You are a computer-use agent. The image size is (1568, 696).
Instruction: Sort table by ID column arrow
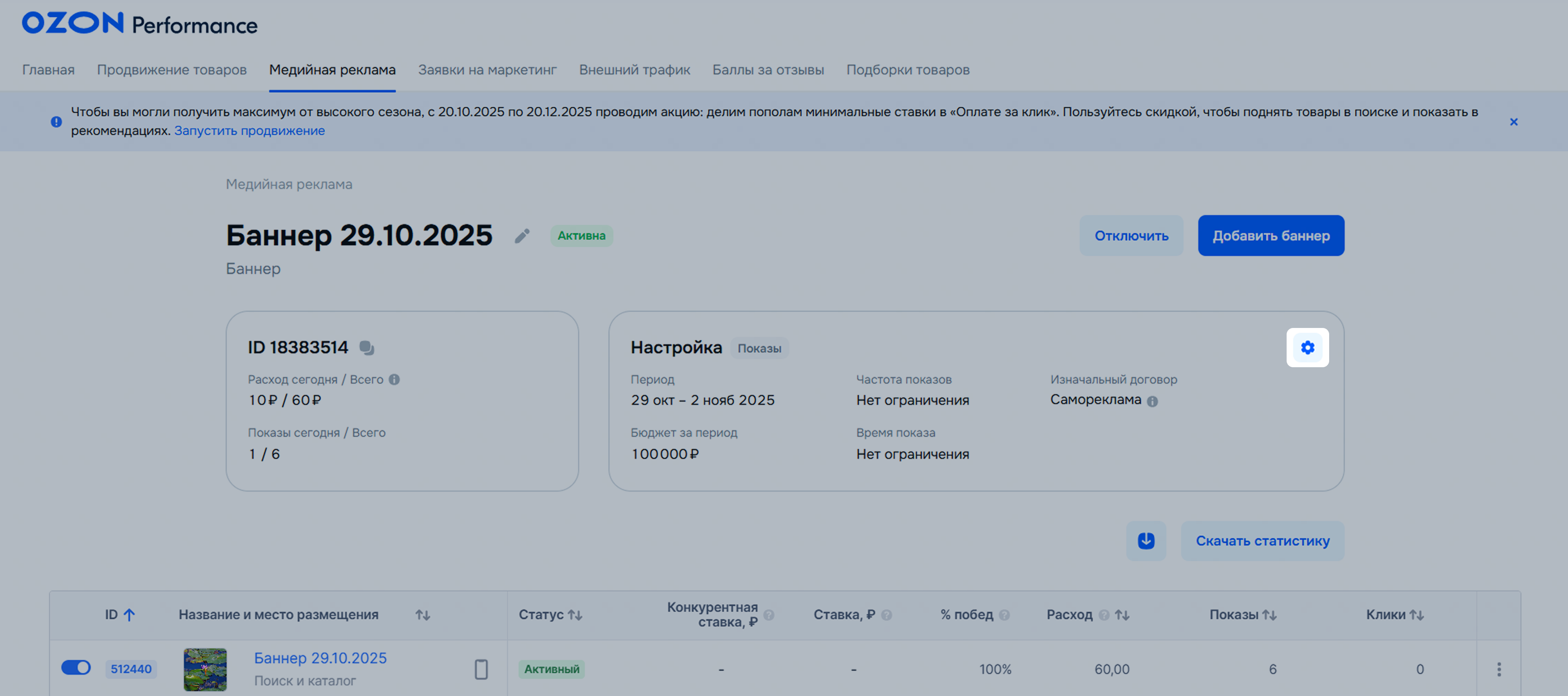point(129,615)
